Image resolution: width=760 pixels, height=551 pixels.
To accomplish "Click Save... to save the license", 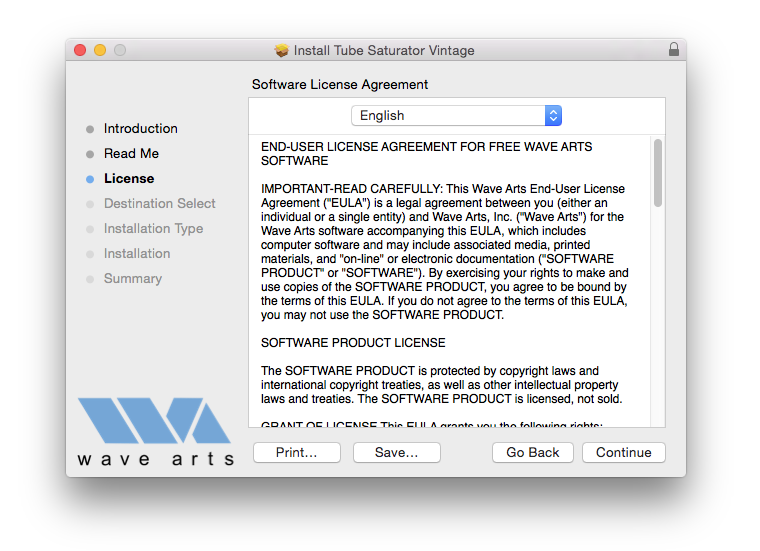I will 396,453.
